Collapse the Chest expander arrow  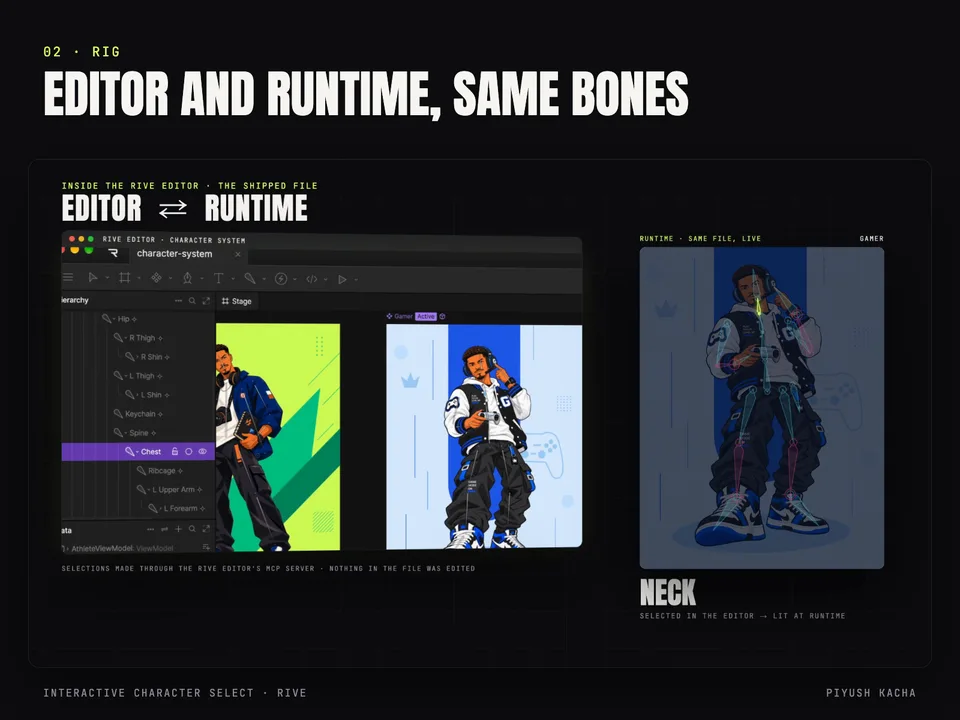[137, 452]
